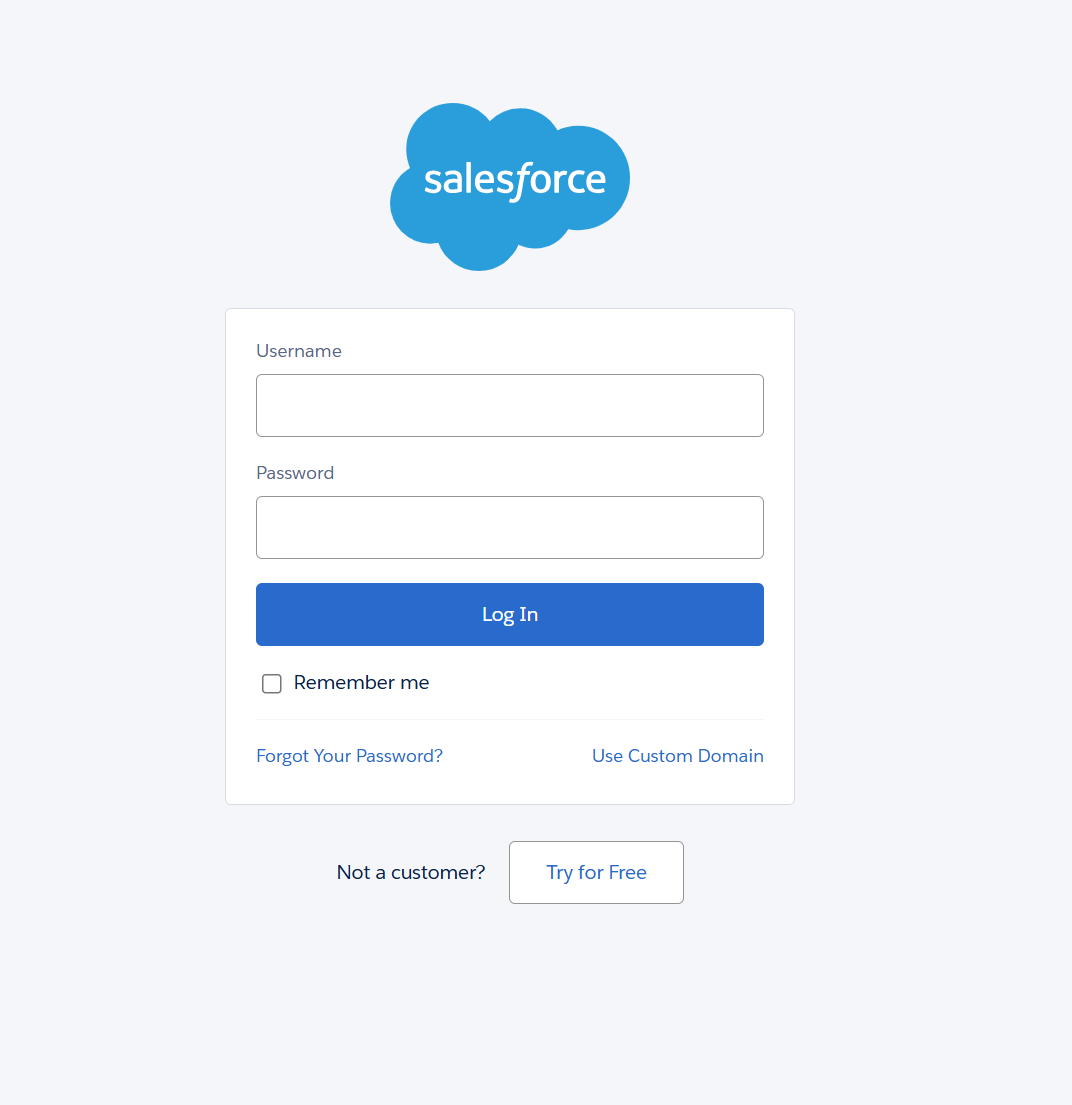The height and width of the screenshot is (1105, 1072).
Task: Click the Username field label
Action: tap(299, 351)
